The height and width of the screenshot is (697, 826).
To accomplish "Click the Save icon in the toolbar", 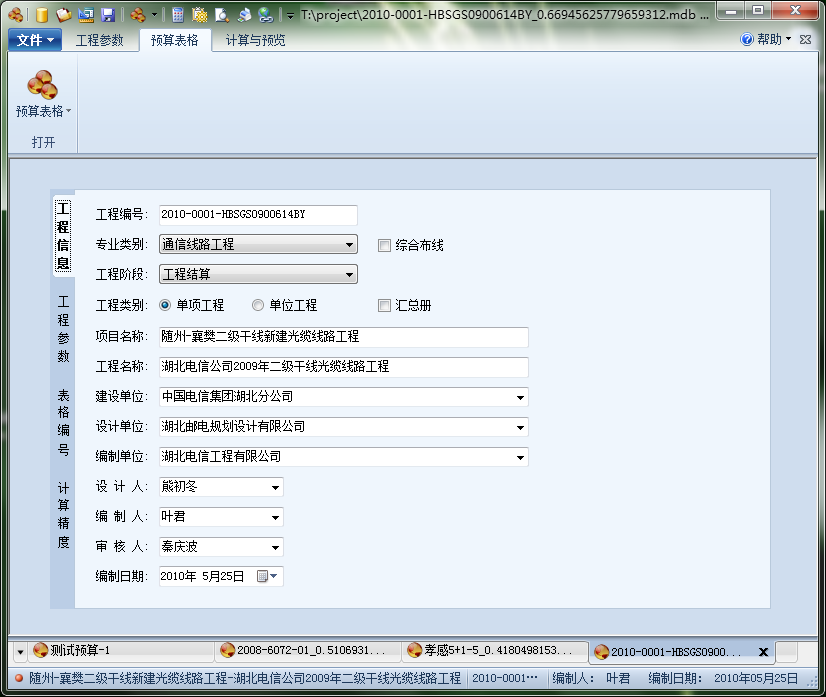I will click(107, 13).
